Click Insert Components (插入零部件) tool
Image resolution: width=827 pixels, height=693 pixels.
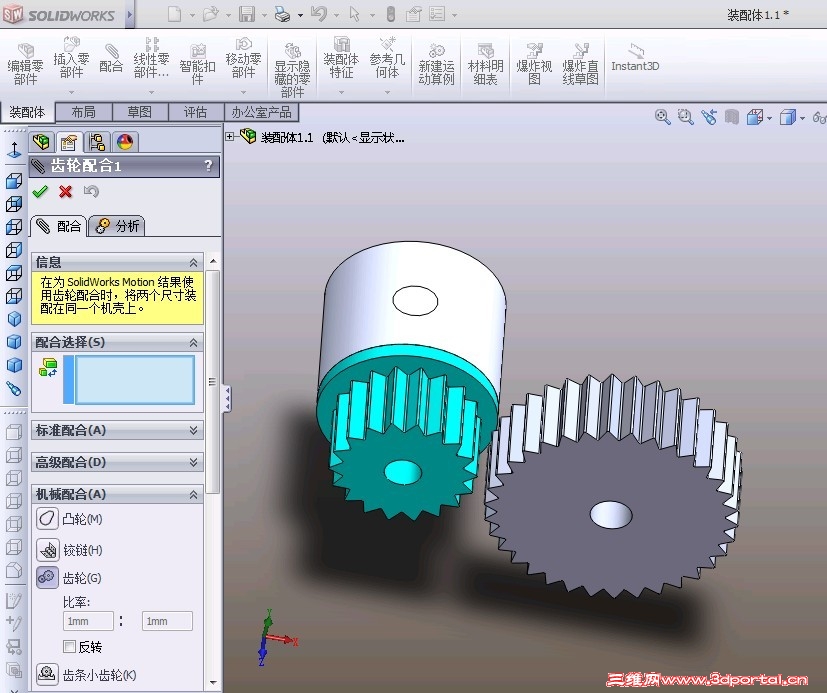click(x=71, y=58)
